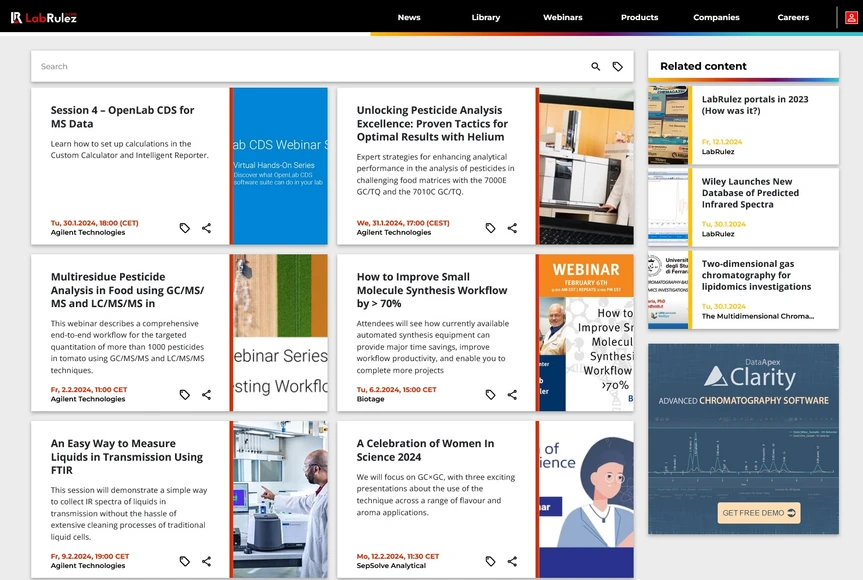Open the tag filter in search bar

click(x=618, y=67)
